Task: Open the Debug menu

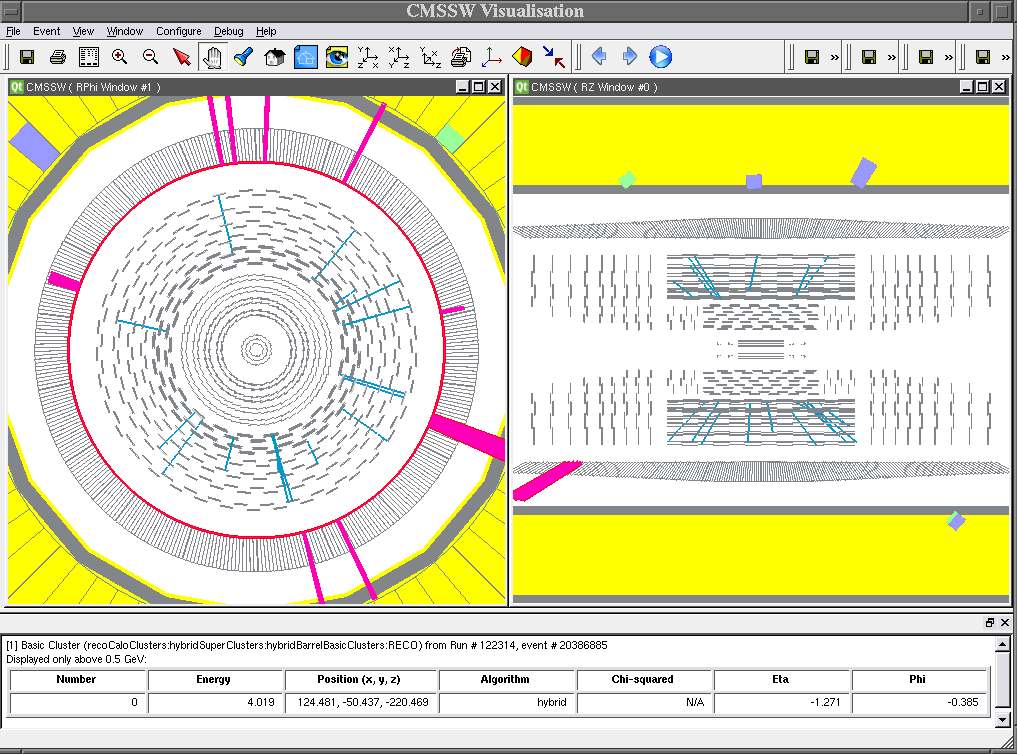Action: pyautogui.click(x=228, y=31)
